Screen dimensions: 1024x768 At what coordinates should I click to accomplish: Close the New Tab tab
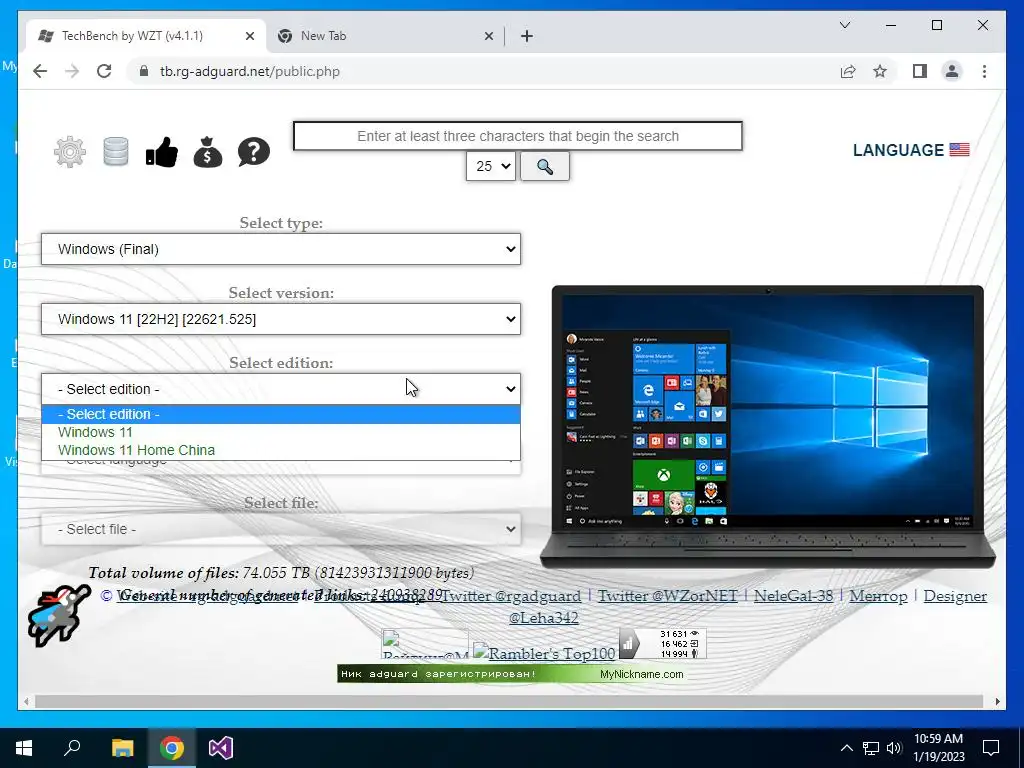(x=488, y=36)
